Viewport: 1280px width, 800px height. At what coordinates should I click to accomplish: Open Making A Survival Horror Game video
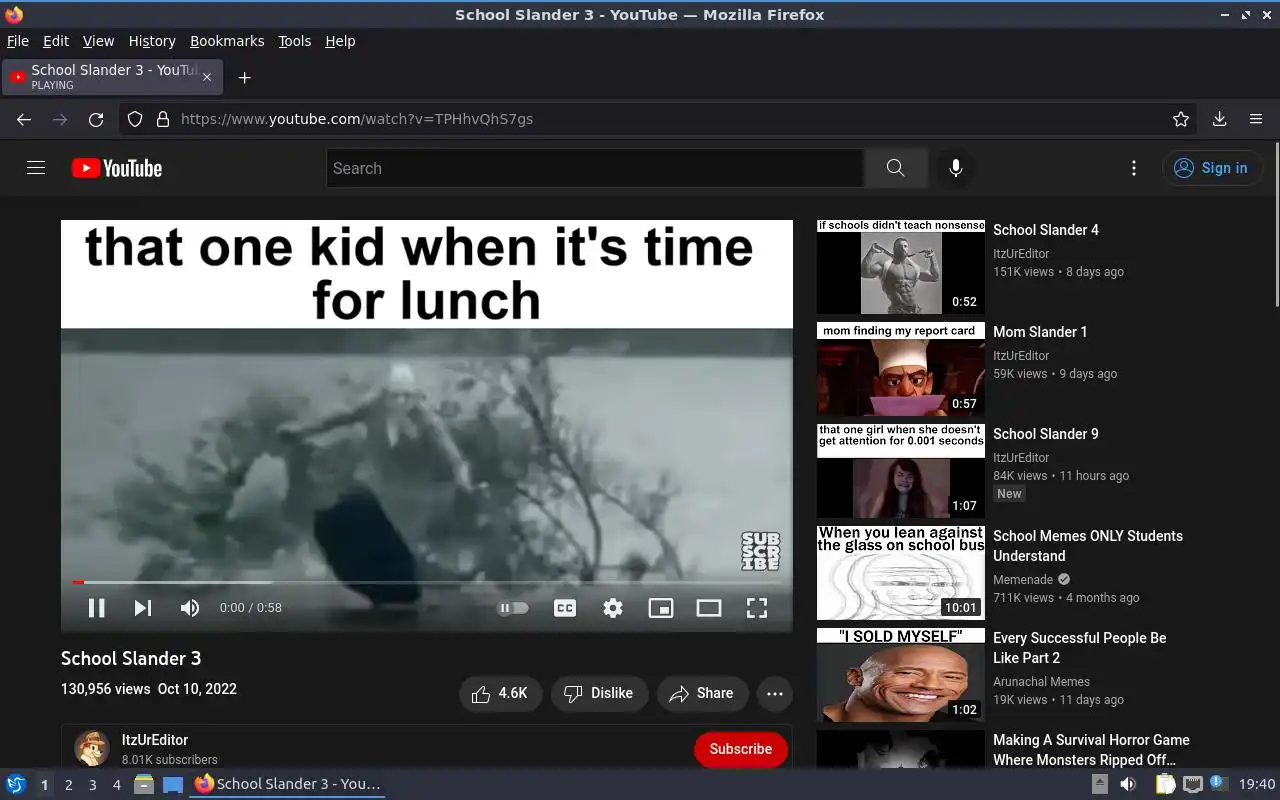pyautogui.click(x=1091, y=750)
